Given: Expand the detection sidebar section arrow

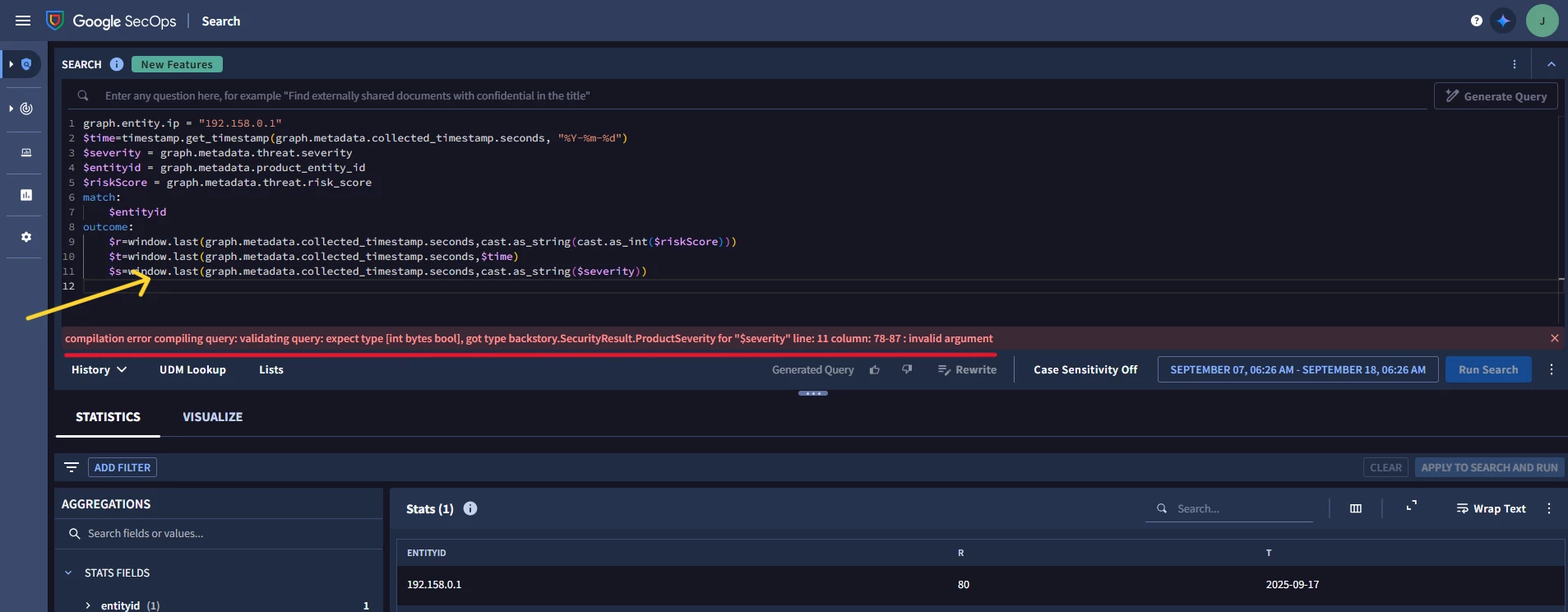Looking at the screenshot, I should coord(12,109).
